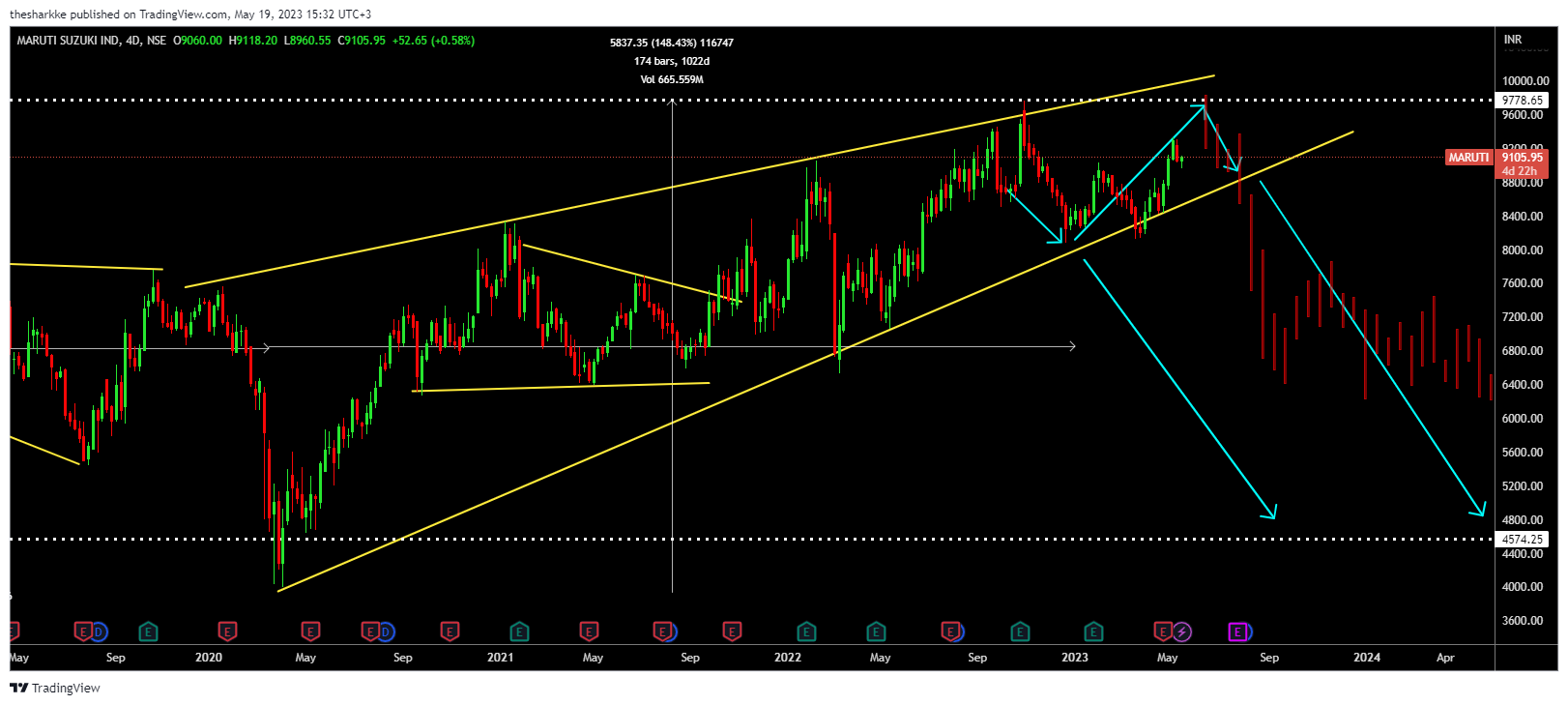
Task: Open red earnings marker between Sep 2020 and 2021
Action: click(450, 632)
